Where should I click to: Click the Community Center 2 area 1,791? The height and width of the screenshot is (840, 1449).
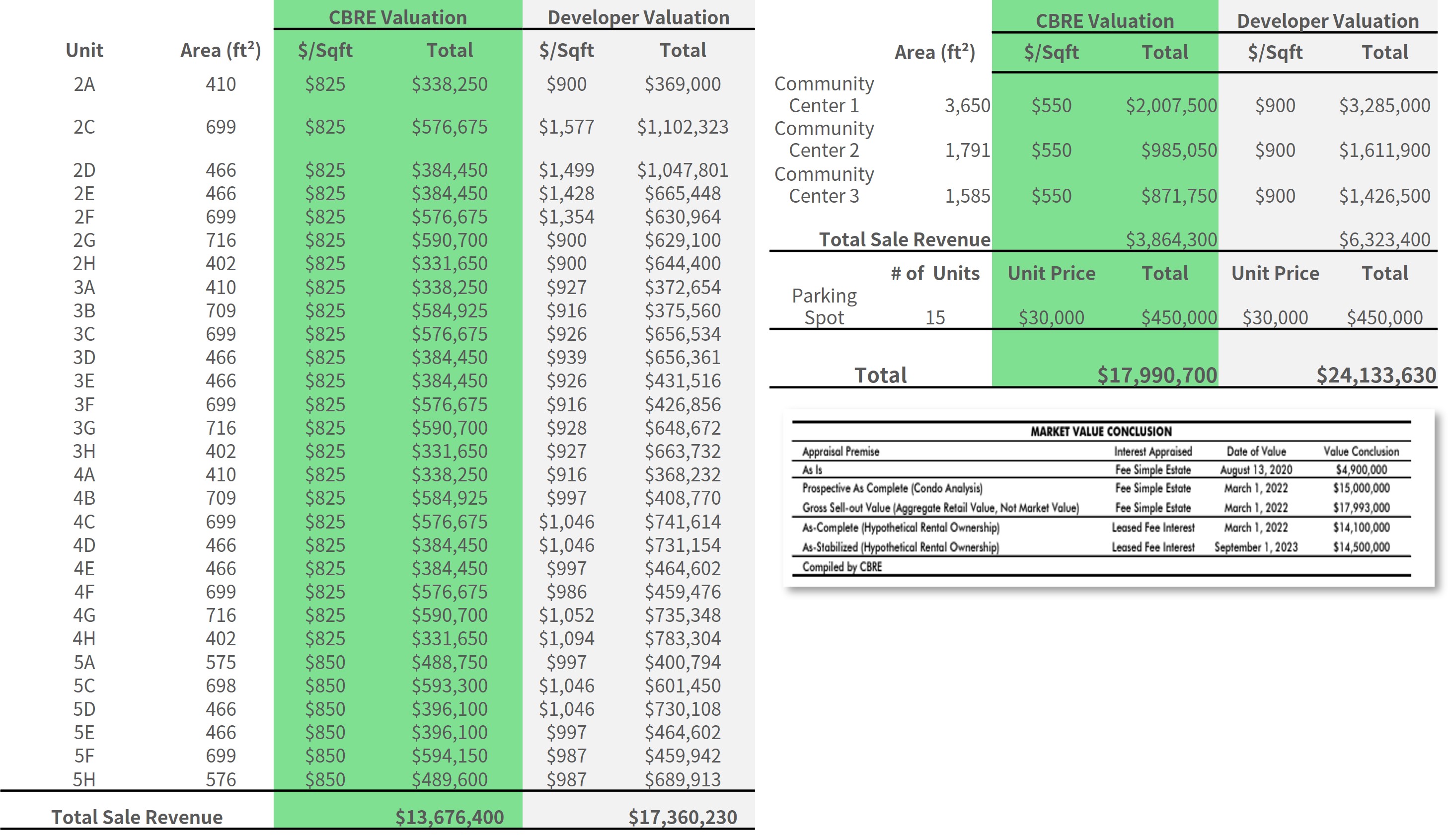tap(967, 151)
